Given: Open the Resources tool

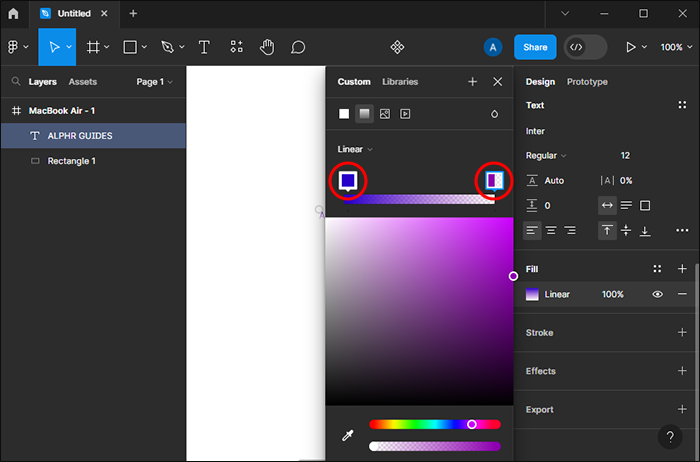Looking at the screenshot, I should coord(236,47).
